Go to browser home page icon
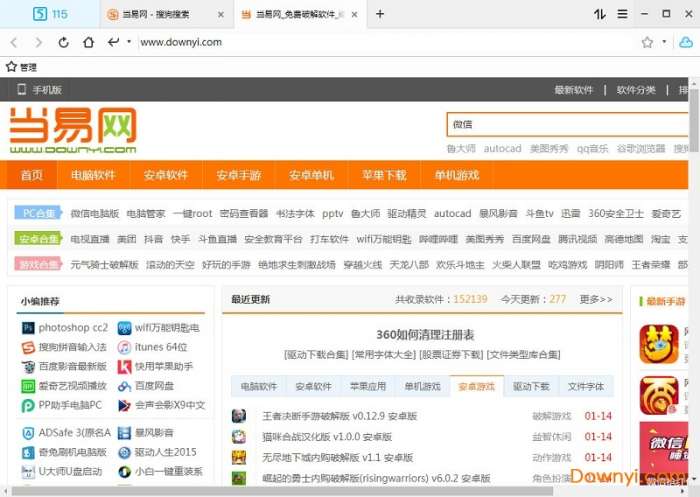This screenshot has height=497, width=700. [x=88, y=42]
